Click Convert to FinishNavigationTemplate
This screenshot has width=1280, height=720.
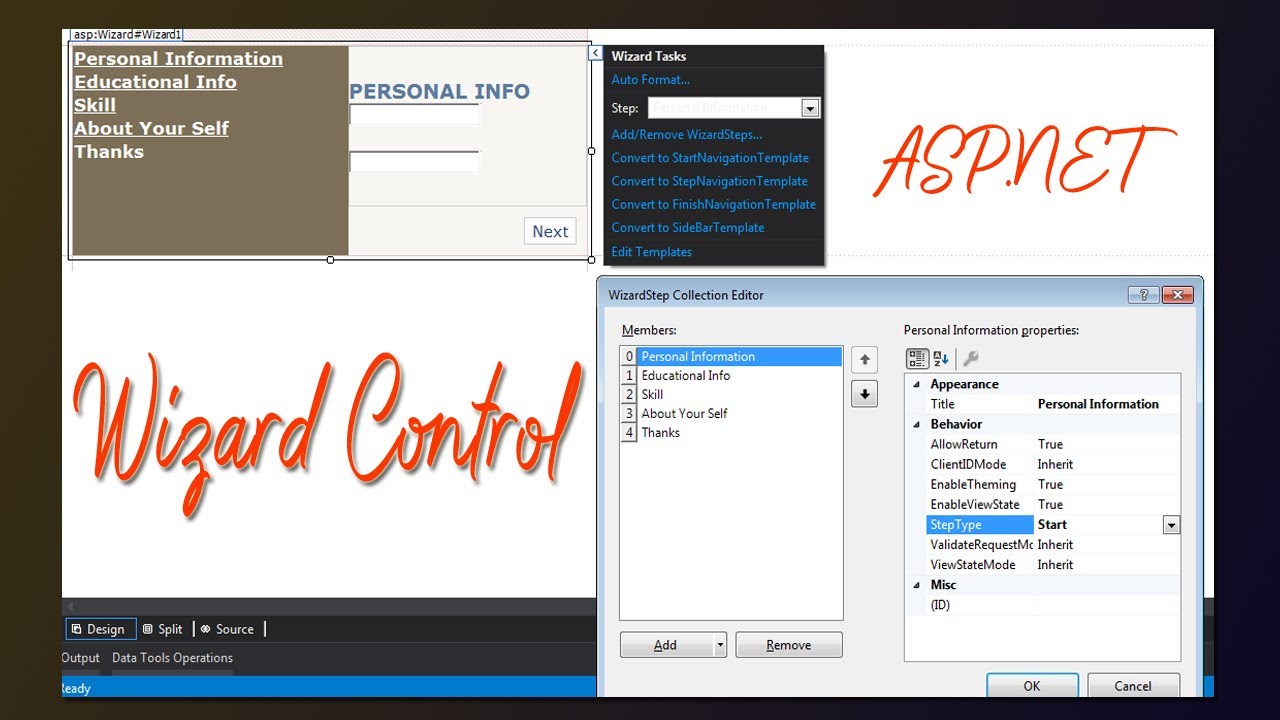point(714,204)
